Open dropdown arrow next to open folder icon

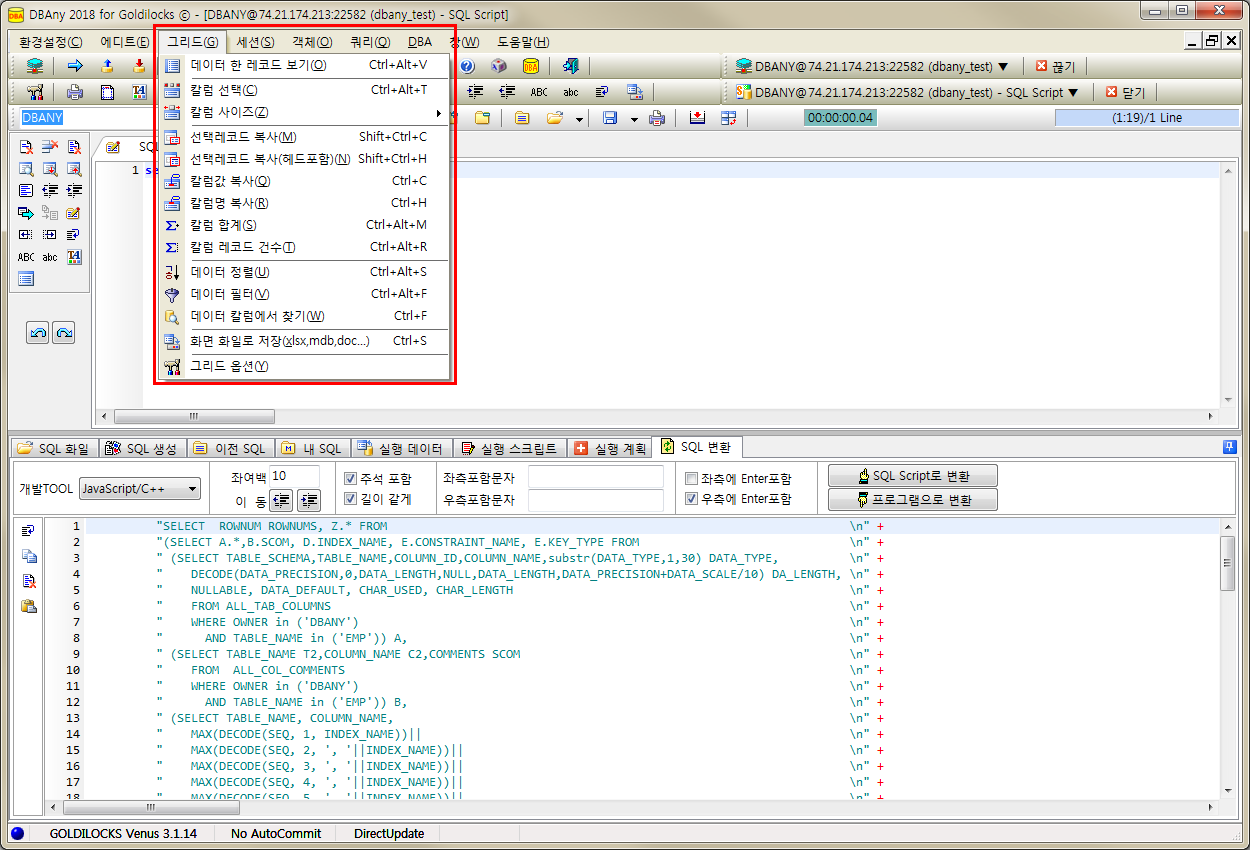pos(580,119)
